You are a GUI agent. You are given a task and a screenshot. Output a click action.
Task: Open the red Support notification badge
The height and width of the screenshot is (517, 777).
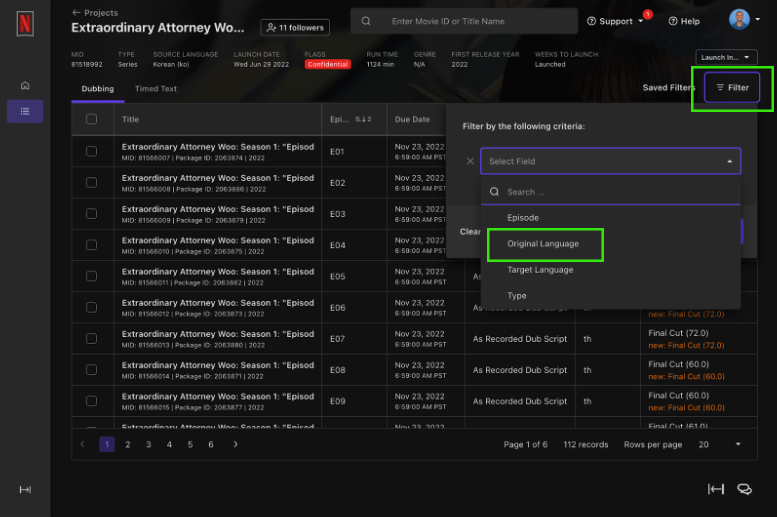coord(647,14)
